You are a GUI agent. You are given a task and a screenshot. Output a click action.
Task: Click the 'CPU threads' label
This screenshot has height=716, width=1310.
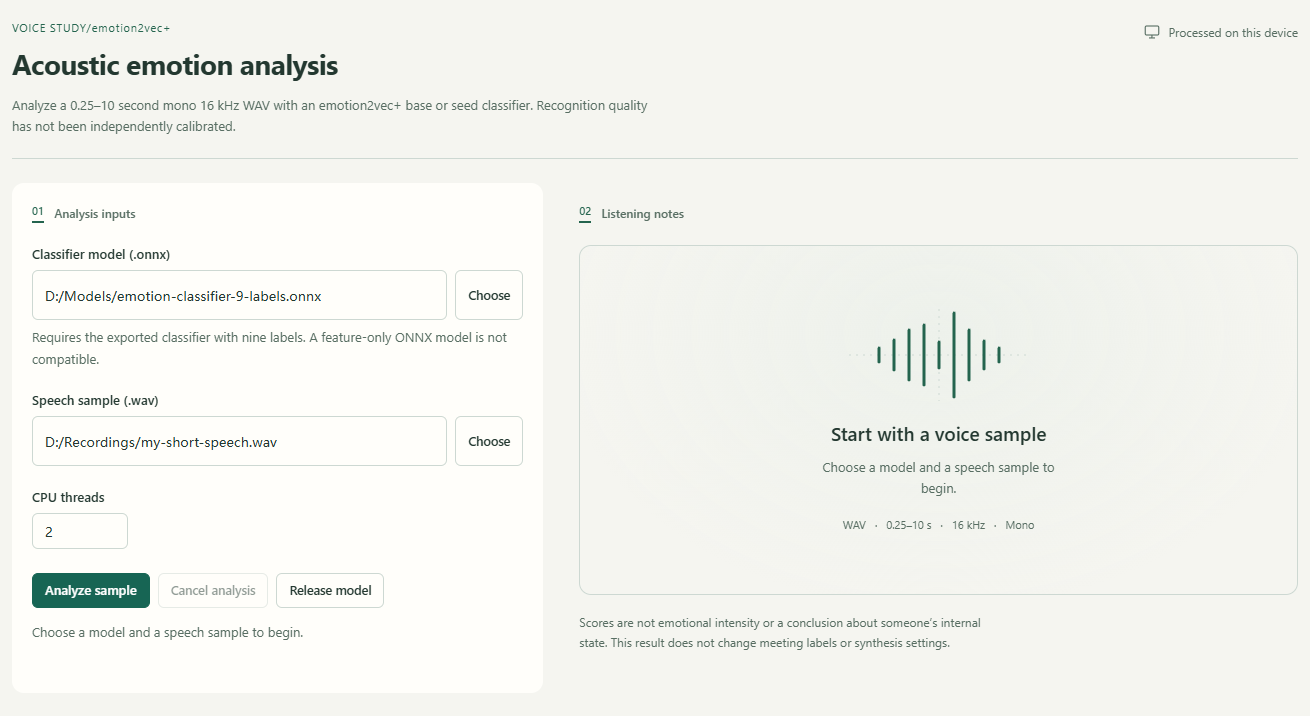pos(68,497)
